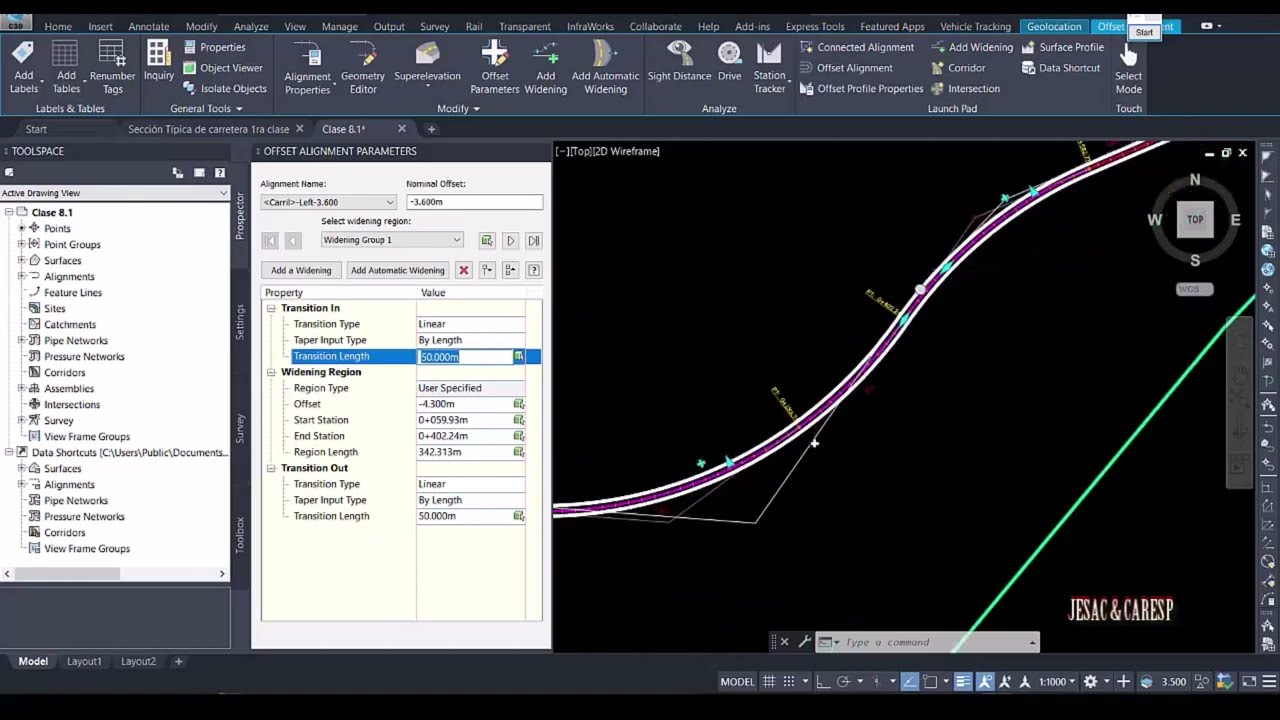Collapse the Widening Region section
This screenshot has height=720, width=1280.
[x=271, y=372]
